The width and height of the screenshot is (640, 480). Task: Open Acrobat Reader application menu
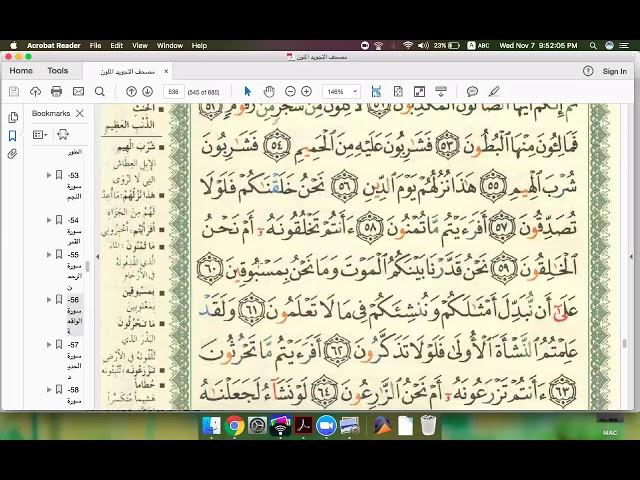[x=54, y=45]
